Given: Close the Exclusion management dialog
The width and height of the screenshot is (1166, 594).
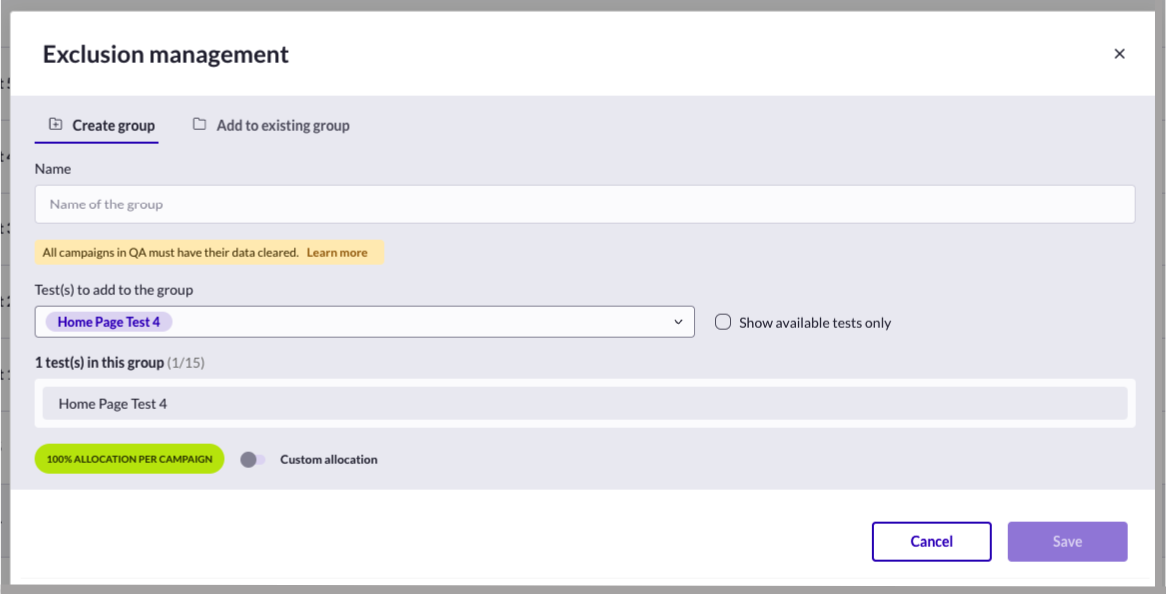Looking at the screenshot, I should [x=1119, y=54].
